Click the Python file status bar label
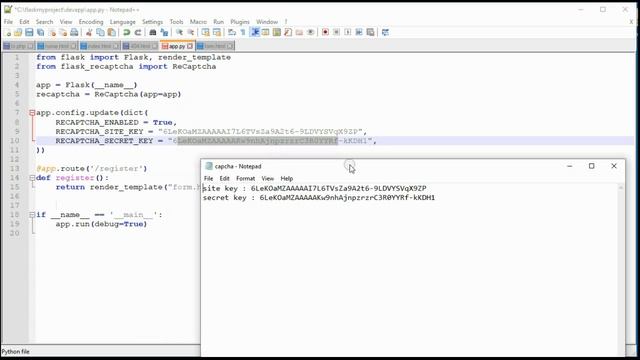640x360 pixels. (16, 351)
